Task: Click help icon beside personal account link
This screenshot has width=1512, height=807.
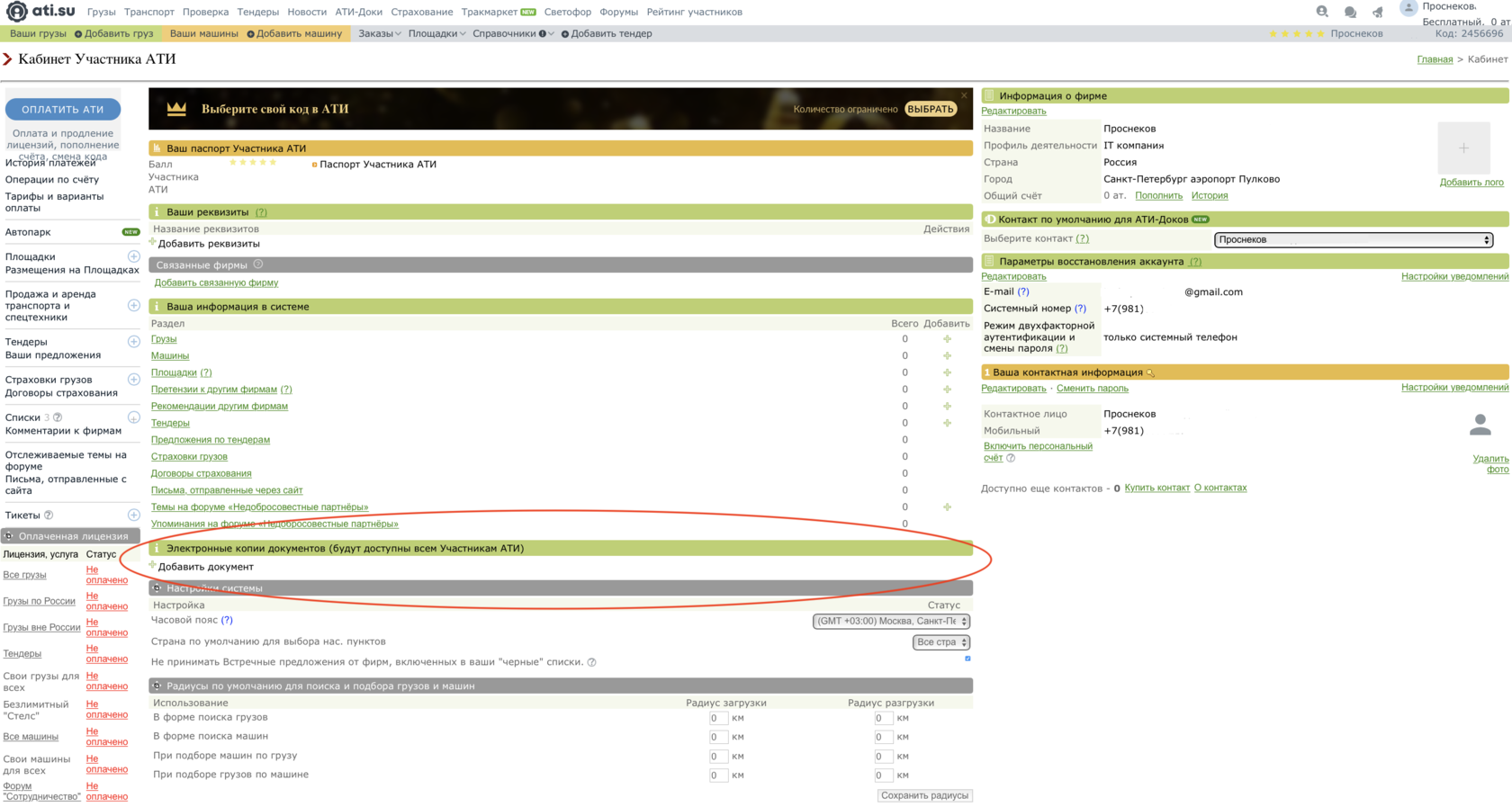Action: [1011, 458]
